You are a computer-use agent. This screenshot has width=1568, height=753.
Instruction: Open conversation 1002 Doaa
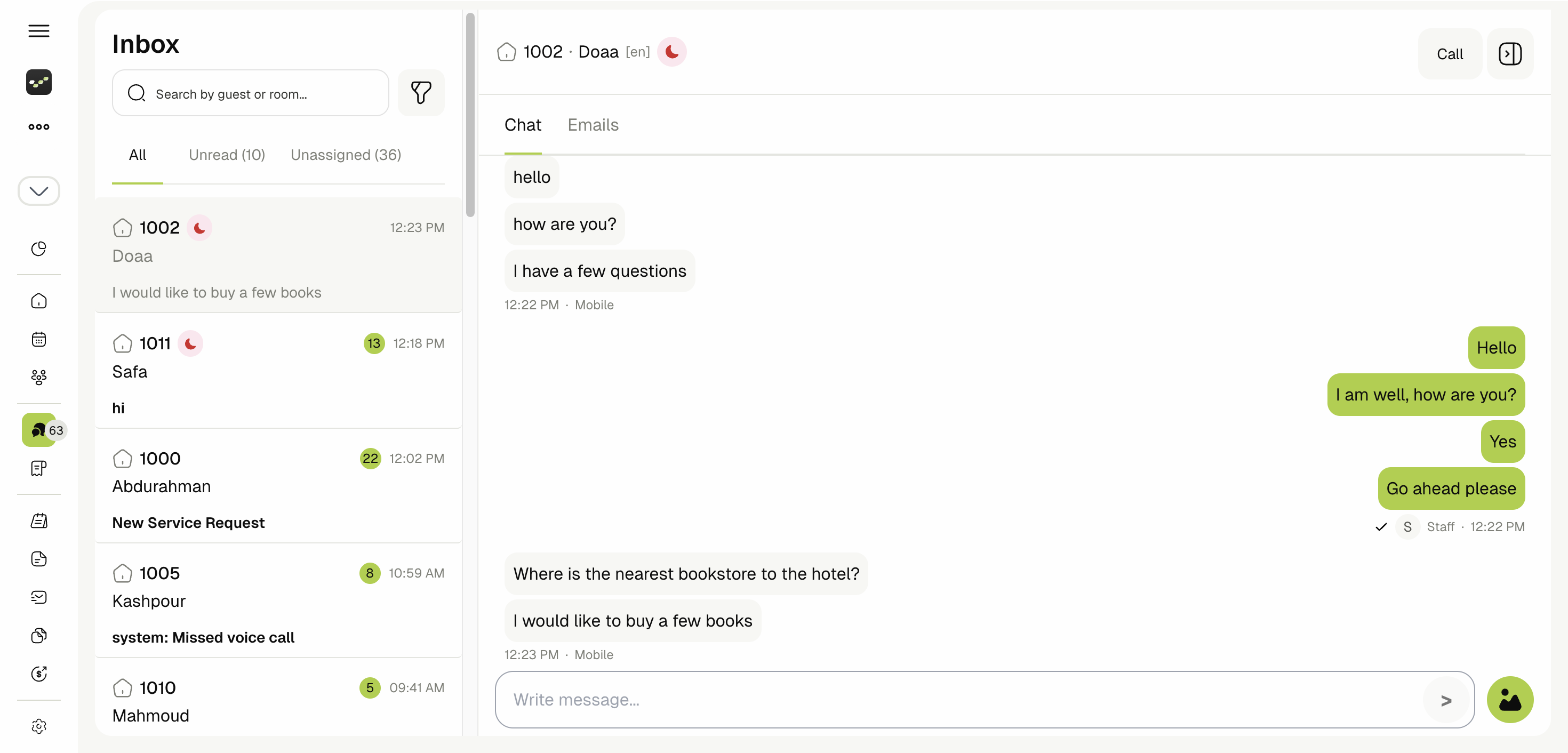click(x=278, y=255)
